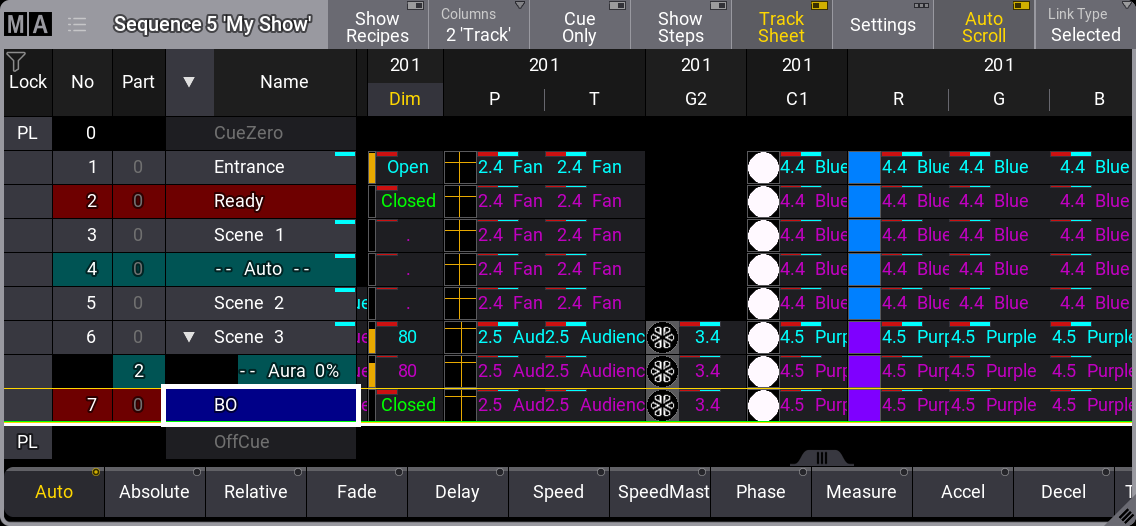Switch to the Decel layer
The image size is (1136, 526).
pyautogui.click(x=1063, y=492)
